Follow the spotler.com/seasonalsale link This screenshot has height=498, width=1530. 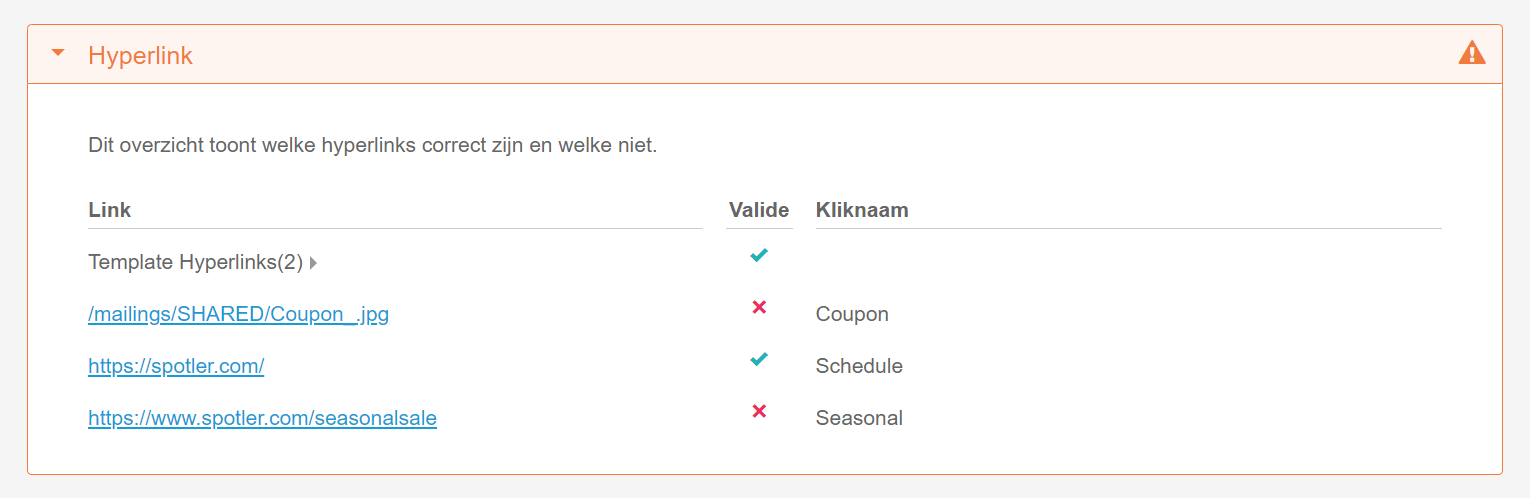pos(262,418)
